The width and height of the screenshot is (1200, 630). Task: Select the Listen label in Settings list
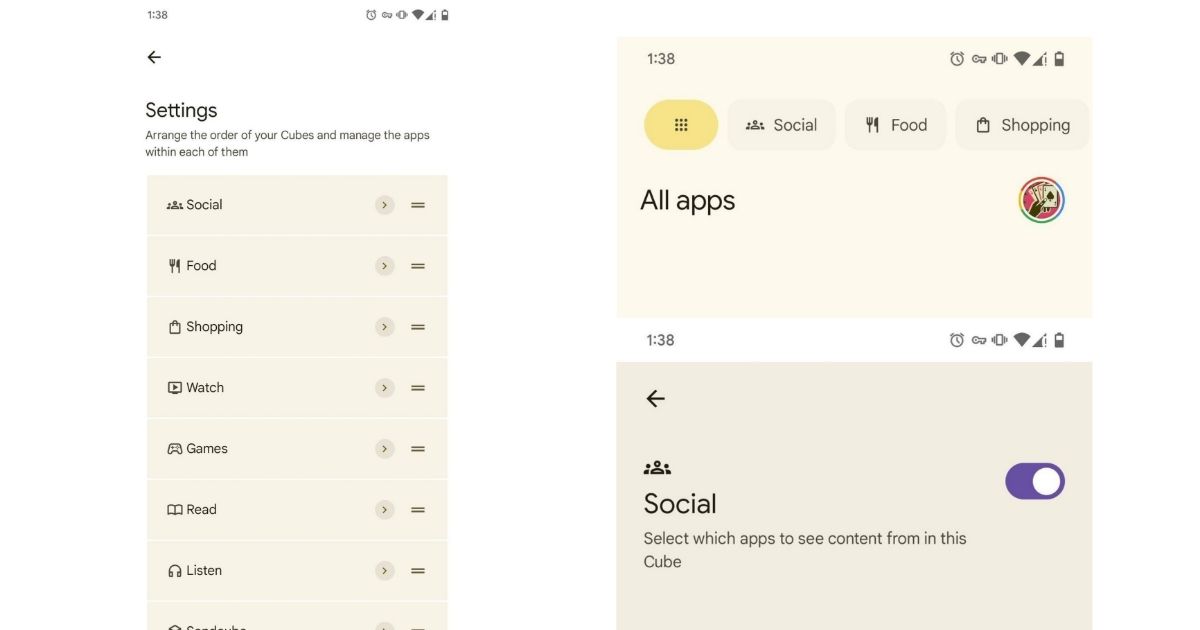pos(204,571)
